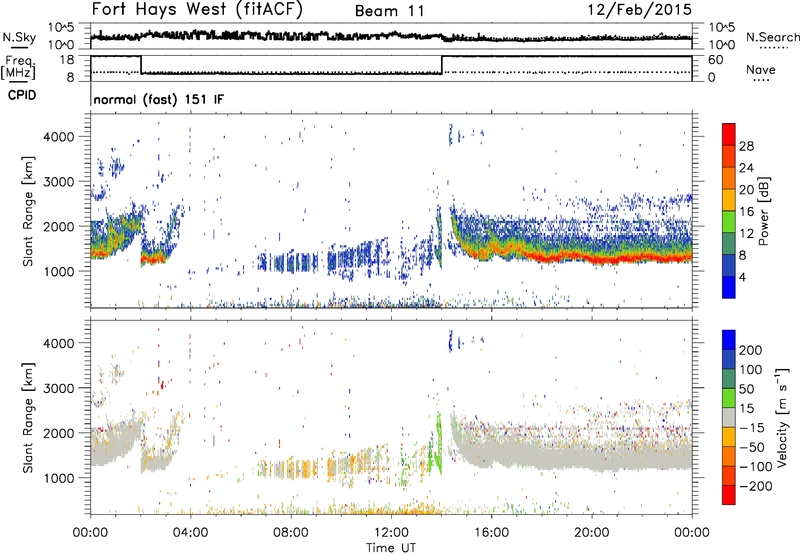The image size is (800, 554).
Task: Click the 12:00 time tick label
Action: coord(391,533)
